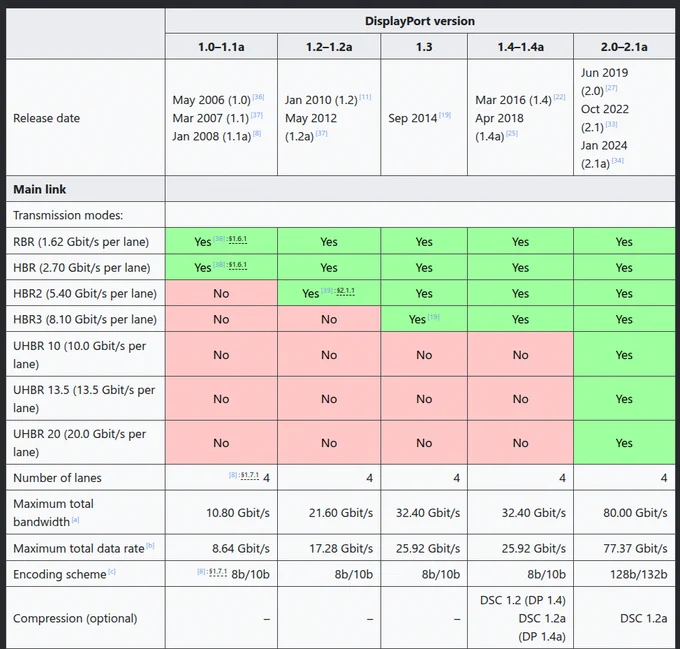Open reference [22] next to Mar 2016 (1.4)
680x649 pixels.
(559, 97)
